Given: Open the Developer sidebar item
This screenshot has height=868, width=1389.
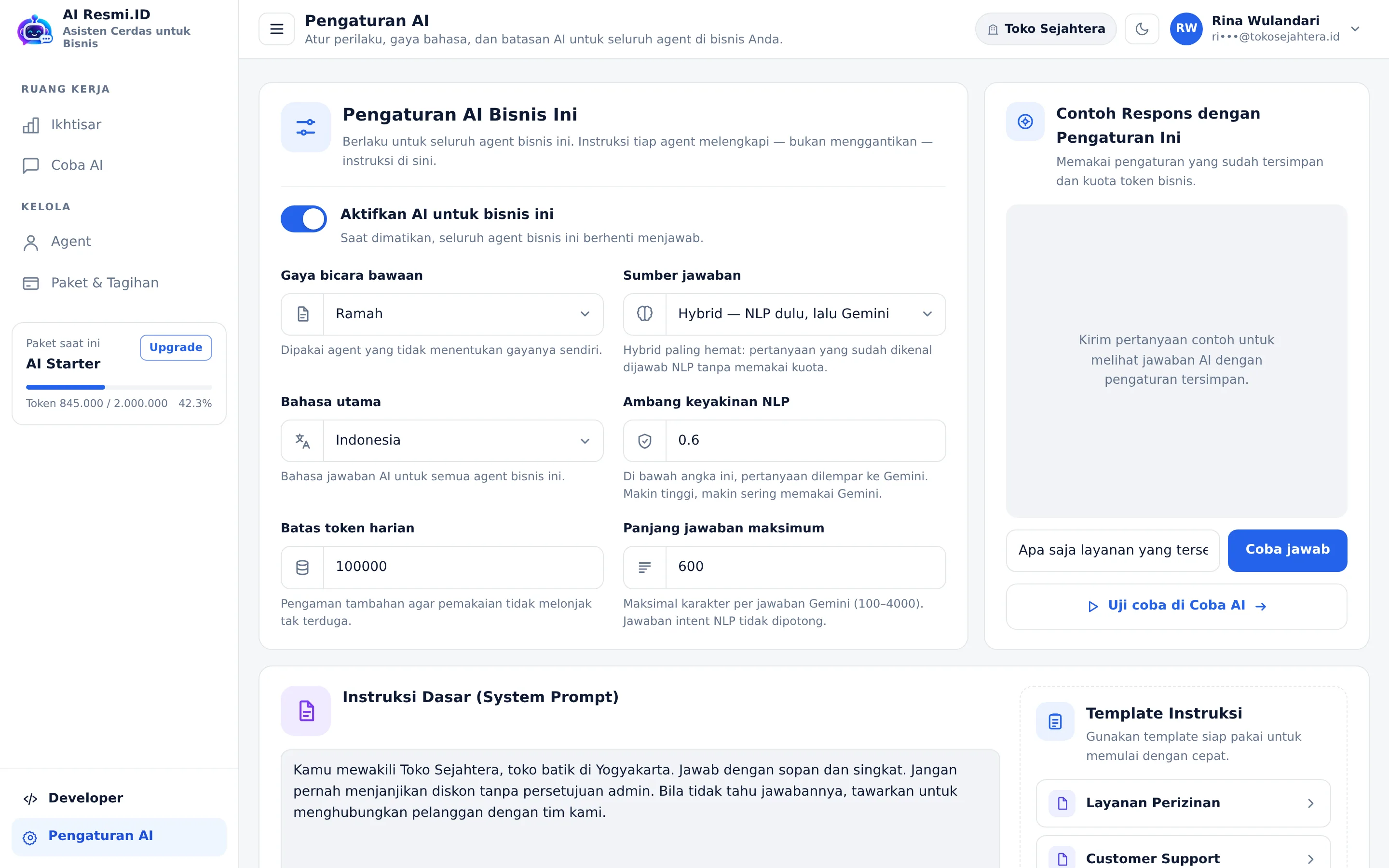Looking at the screenshot, I should [119, 798].
